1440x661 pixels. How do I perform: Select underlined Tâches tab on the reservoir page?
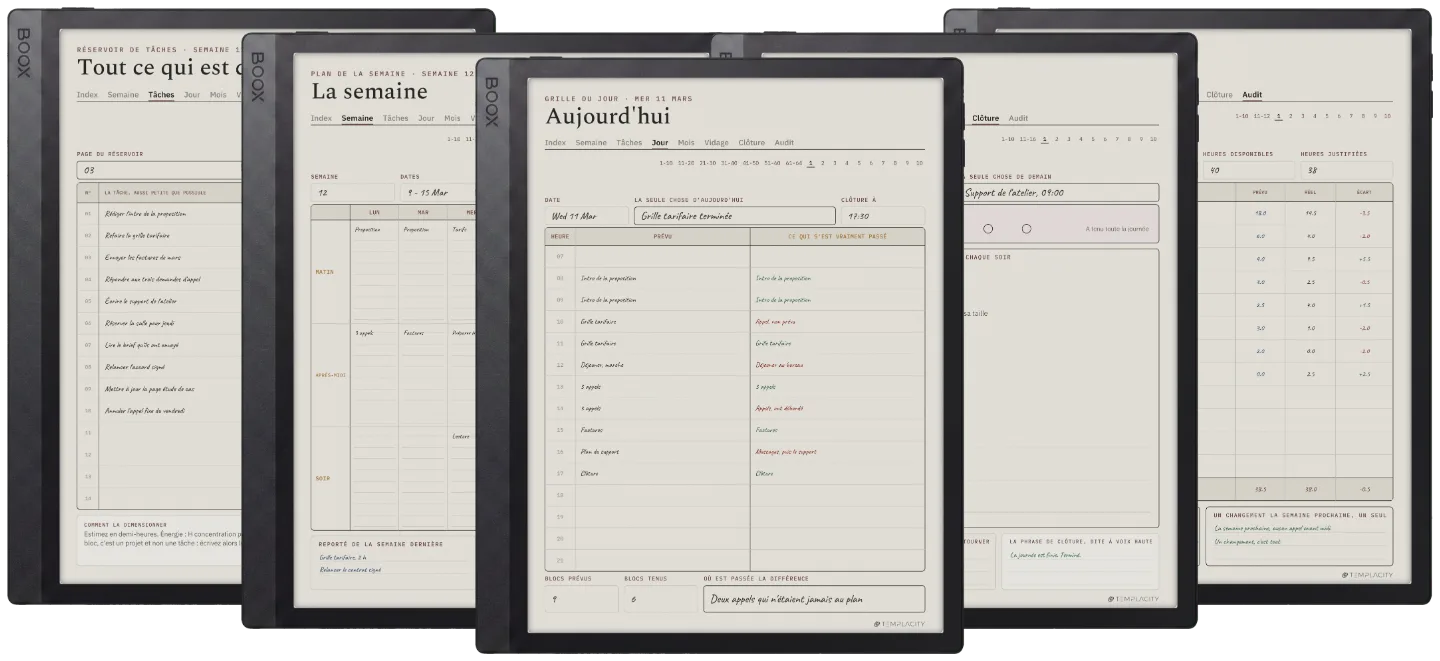[x=161, y=95]
